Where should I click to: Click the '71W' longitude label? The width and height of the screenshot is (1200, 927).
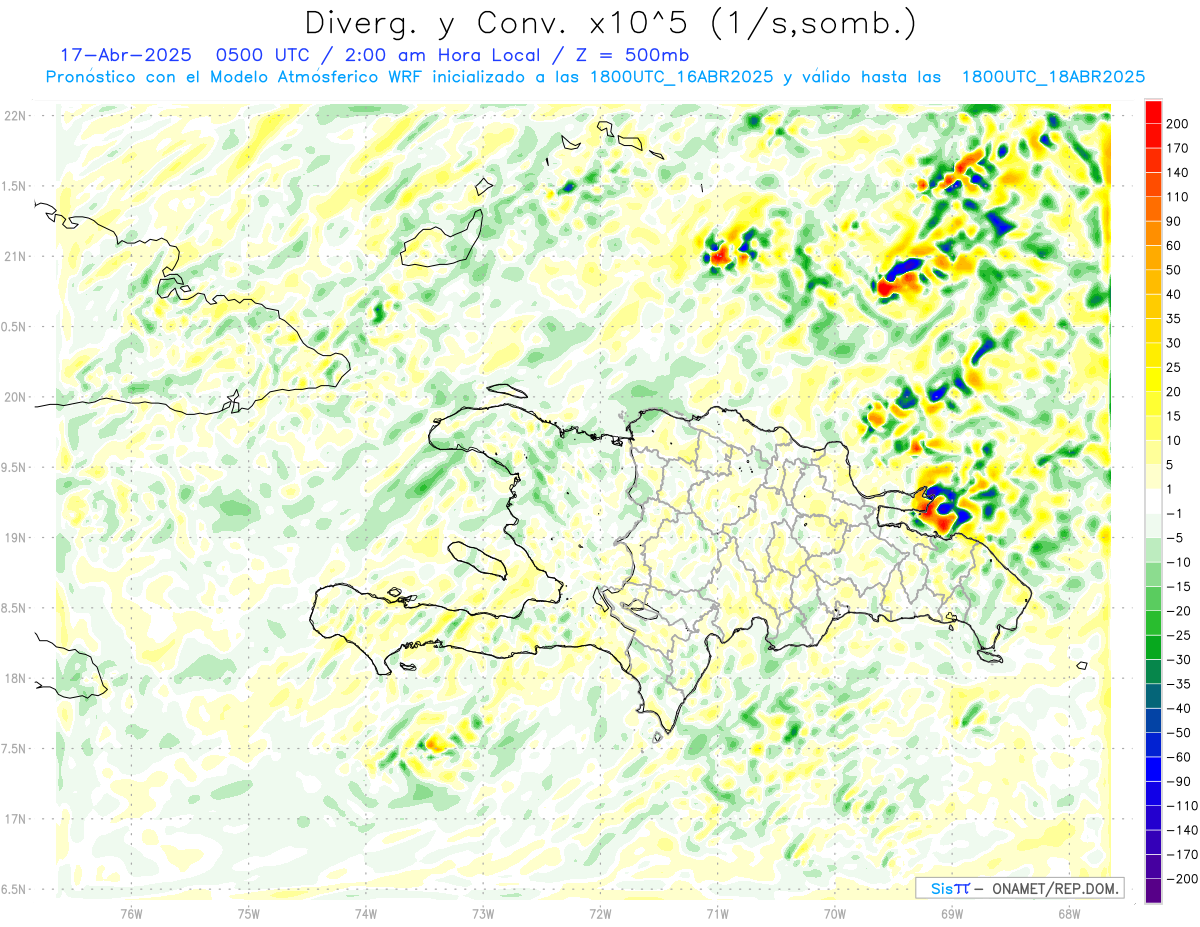click(717, 913)
